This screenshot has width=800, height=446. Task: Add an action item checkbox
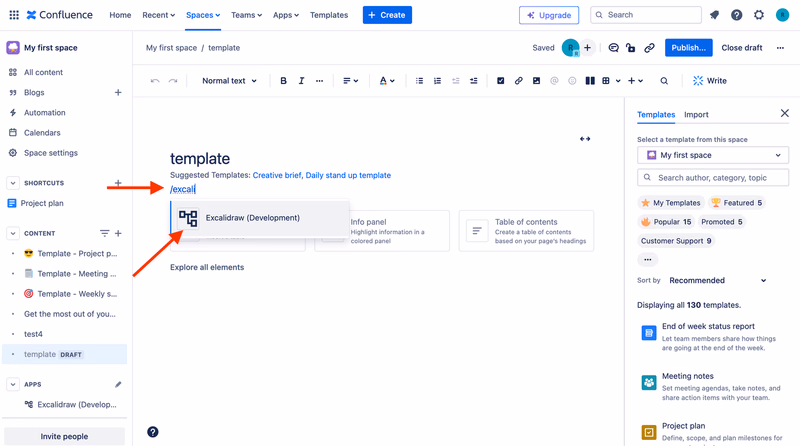click(x=501, y=81)
